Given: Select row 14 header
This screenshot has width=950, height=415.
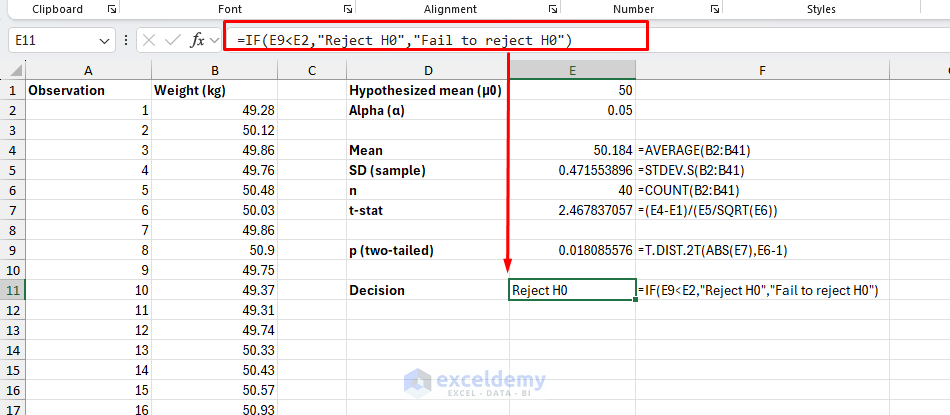Looking at the screenshot, I should (x=13, y=350).
